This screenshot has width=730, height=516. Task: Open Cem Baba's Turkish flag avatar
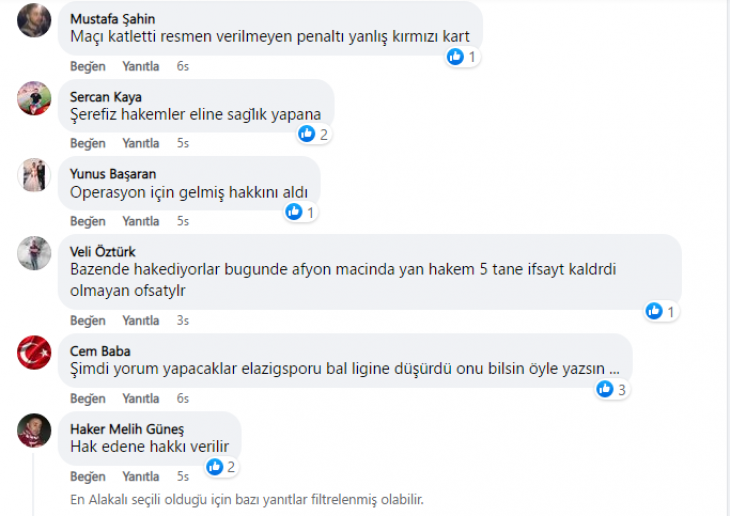point(35,352)
